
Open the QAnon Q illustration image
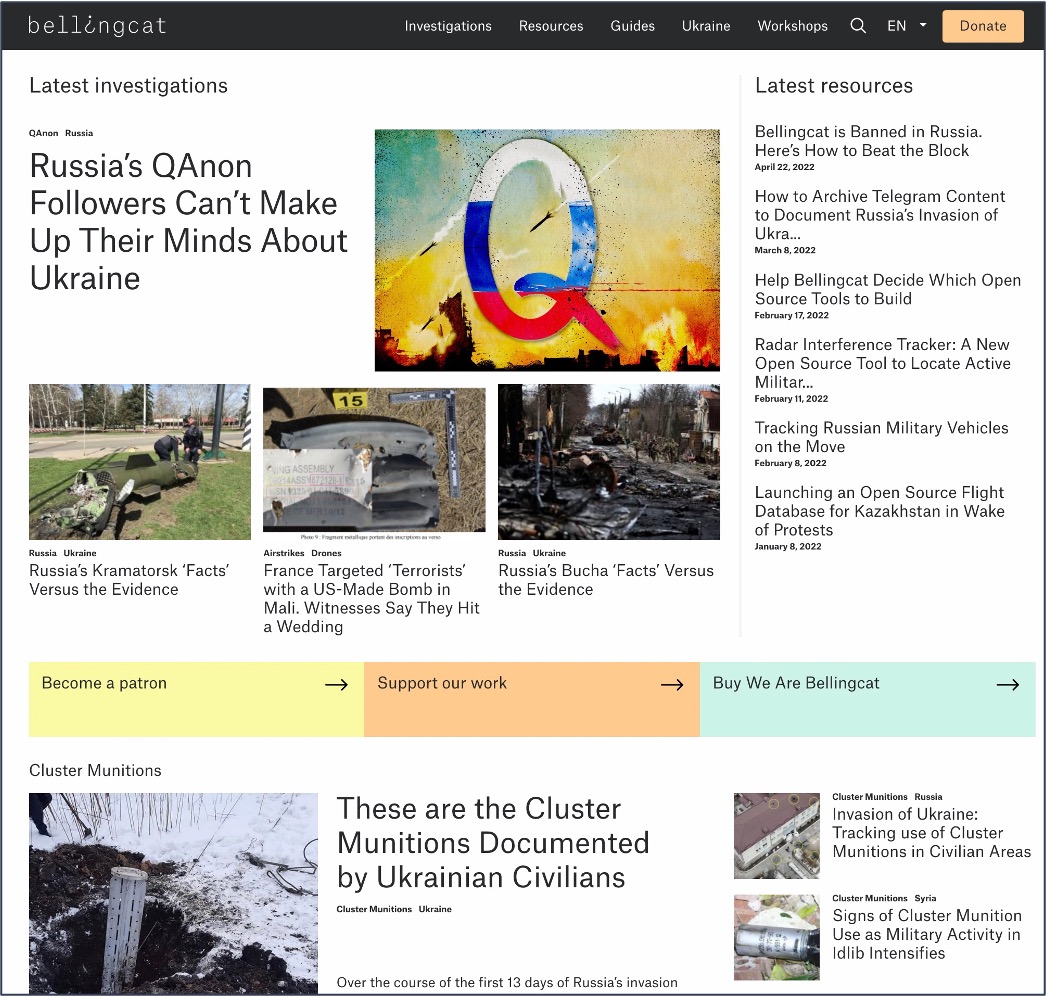547,250
